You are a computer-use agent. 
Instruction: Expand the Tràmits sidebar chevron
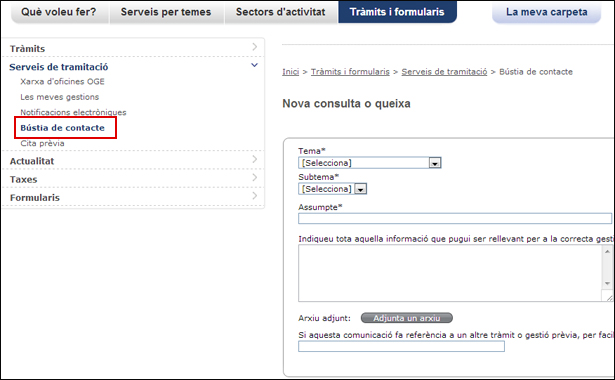tap(255, 47)
